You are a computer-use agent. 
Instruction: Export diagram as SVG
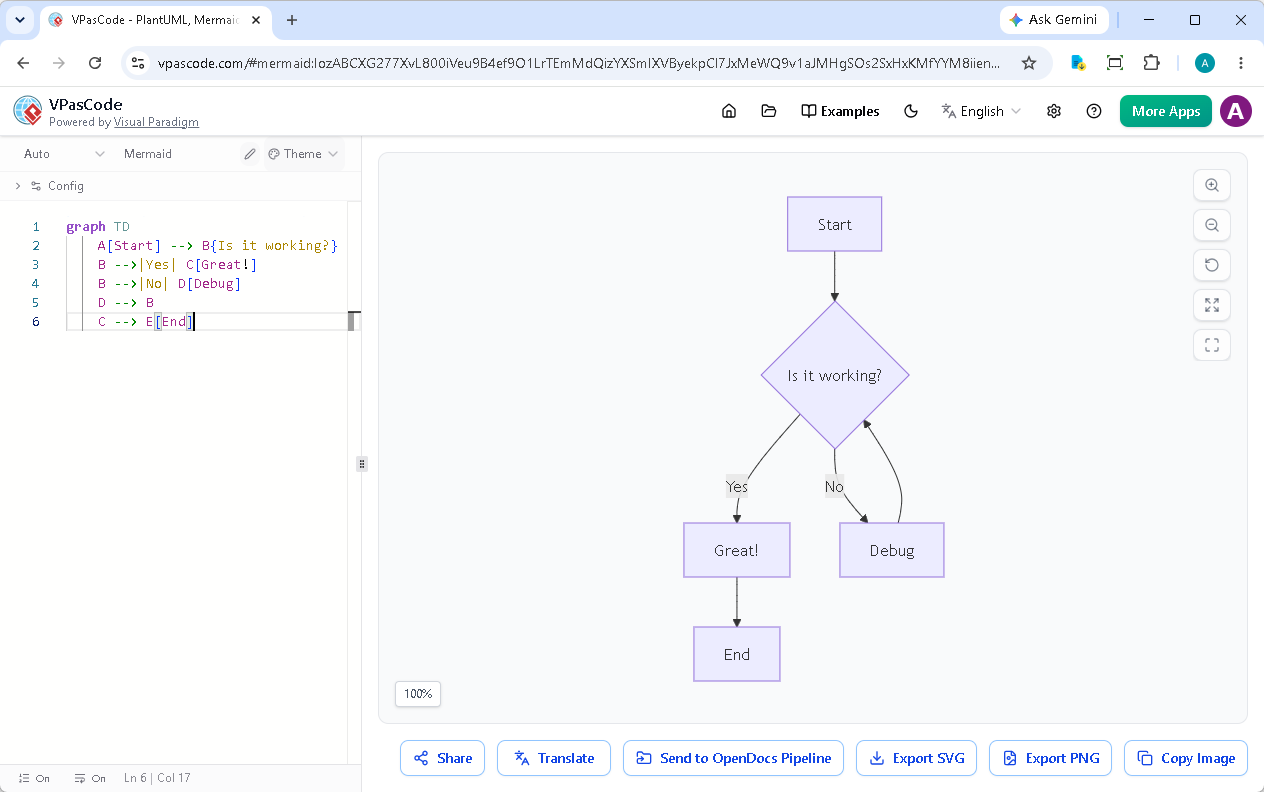(x=916, y=758)
